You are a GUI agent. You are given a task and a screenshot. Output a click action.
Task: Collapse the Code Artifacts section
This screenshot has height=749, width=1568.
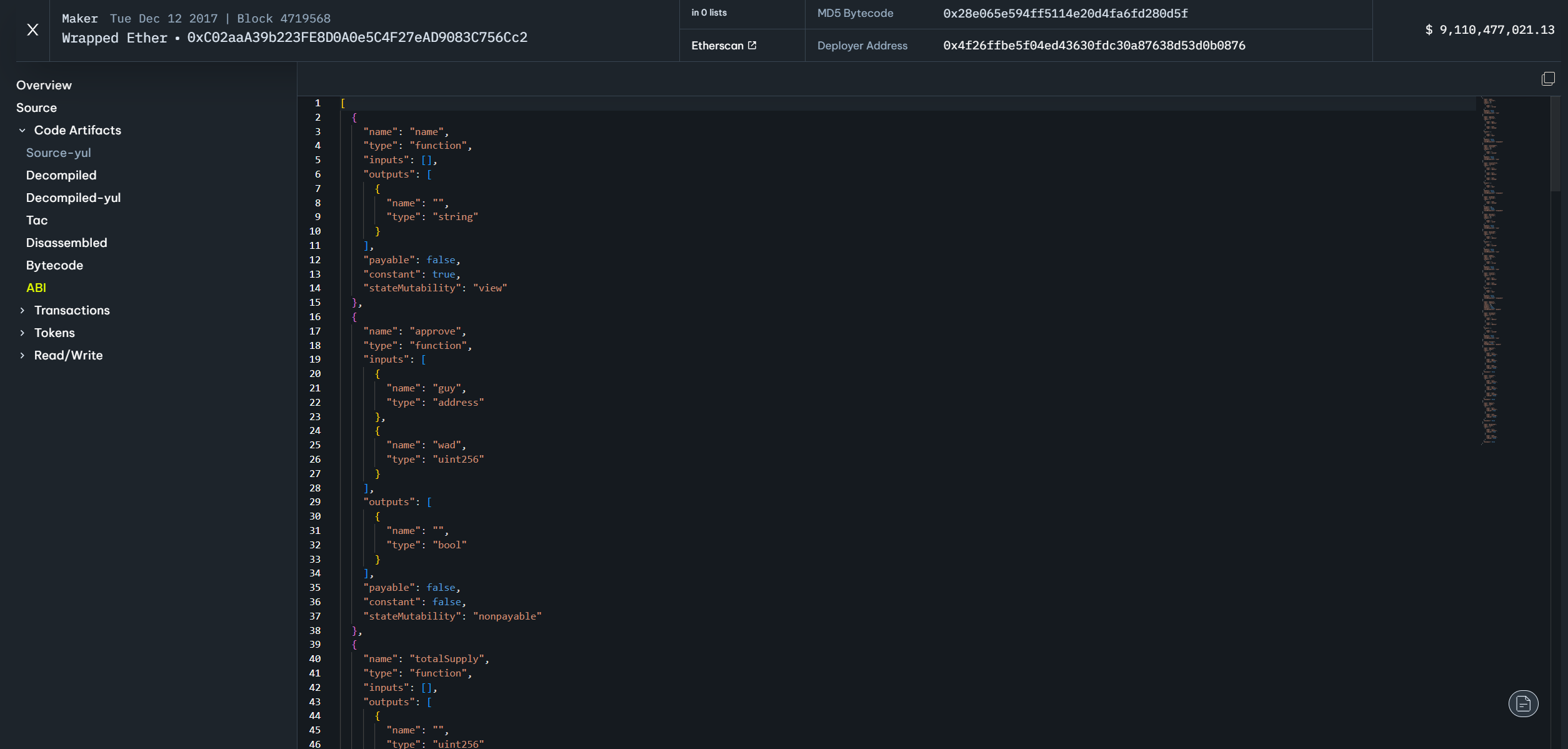pos(22,131)
